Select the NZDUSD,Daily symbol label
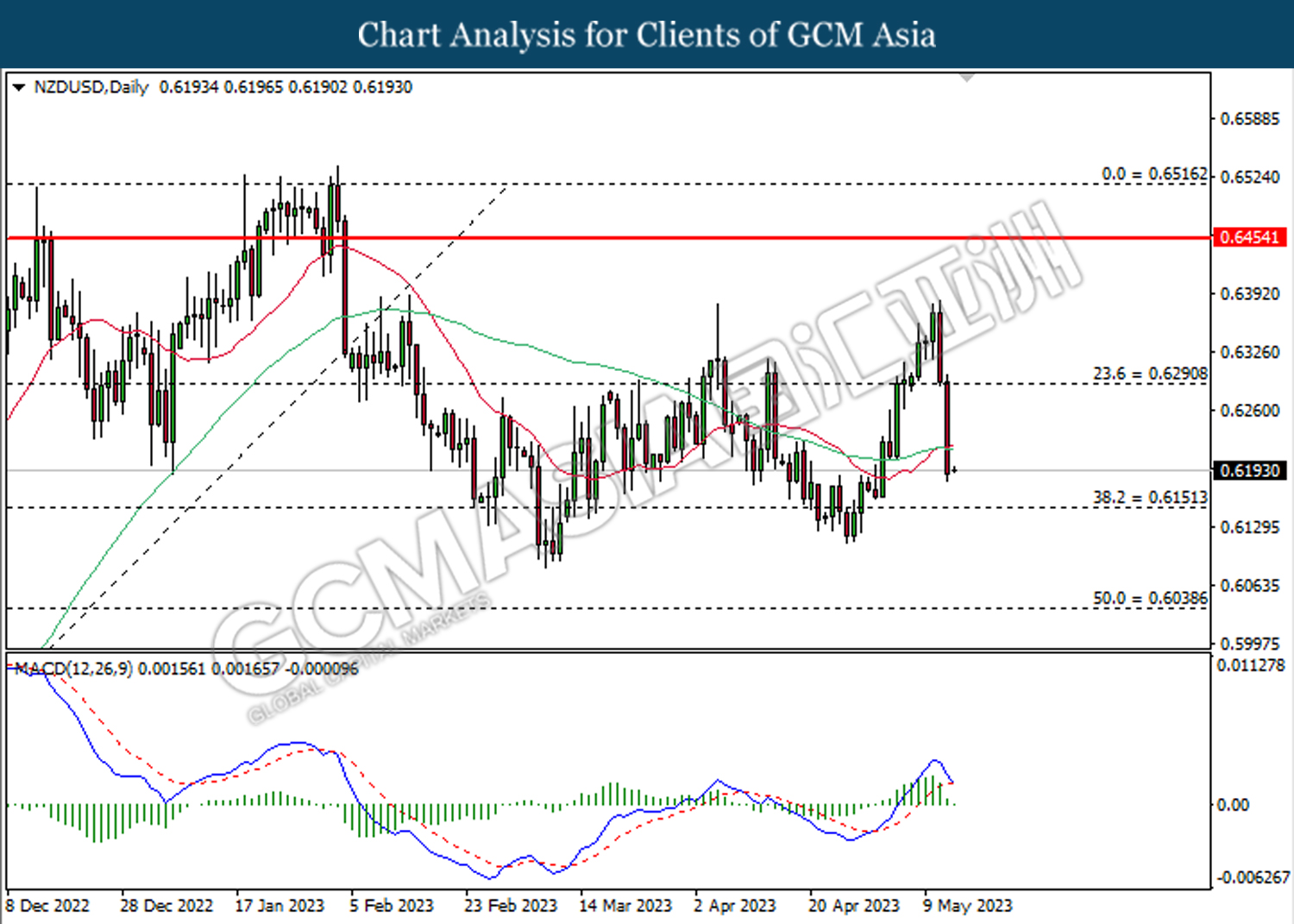The image size is (1294, 924). [91, 87]
